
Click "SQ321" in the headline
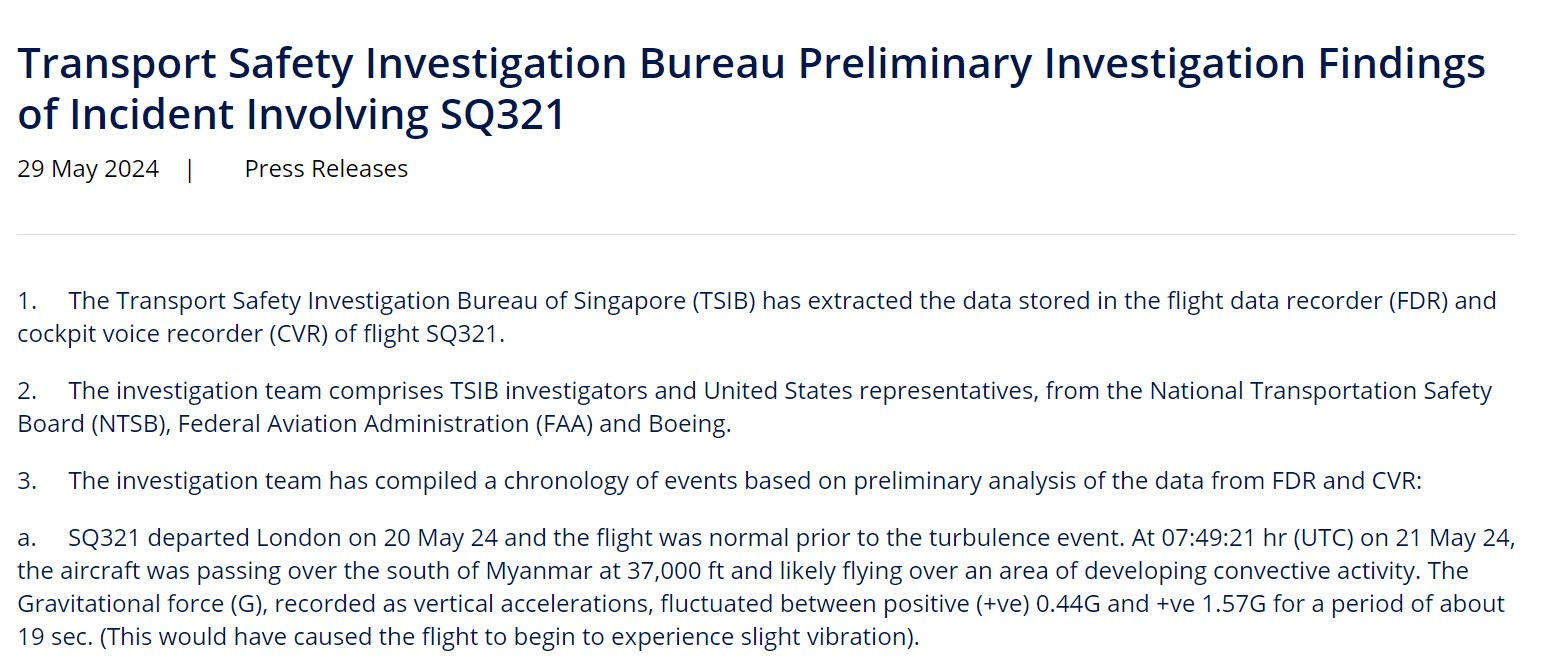[503, 114]
